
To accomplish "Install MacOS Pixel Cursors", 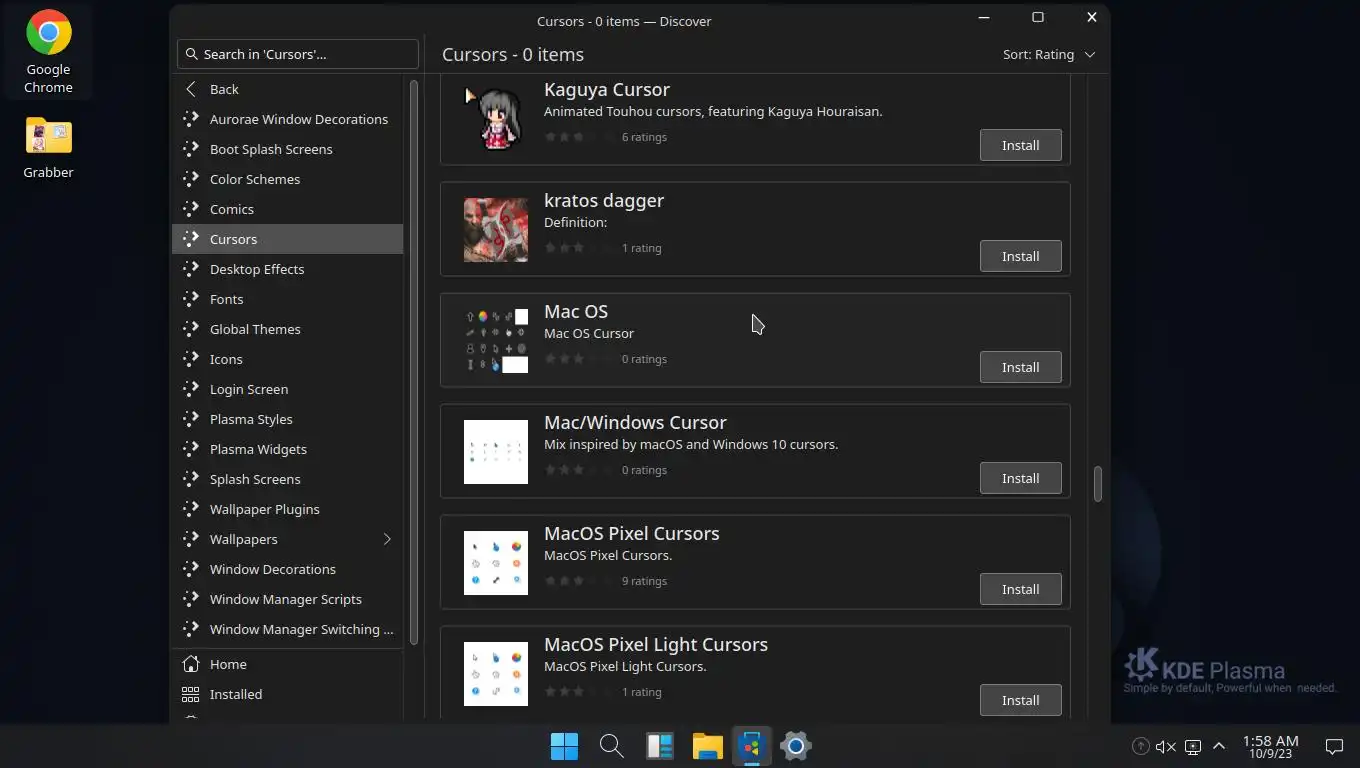I will [1021, 589].
